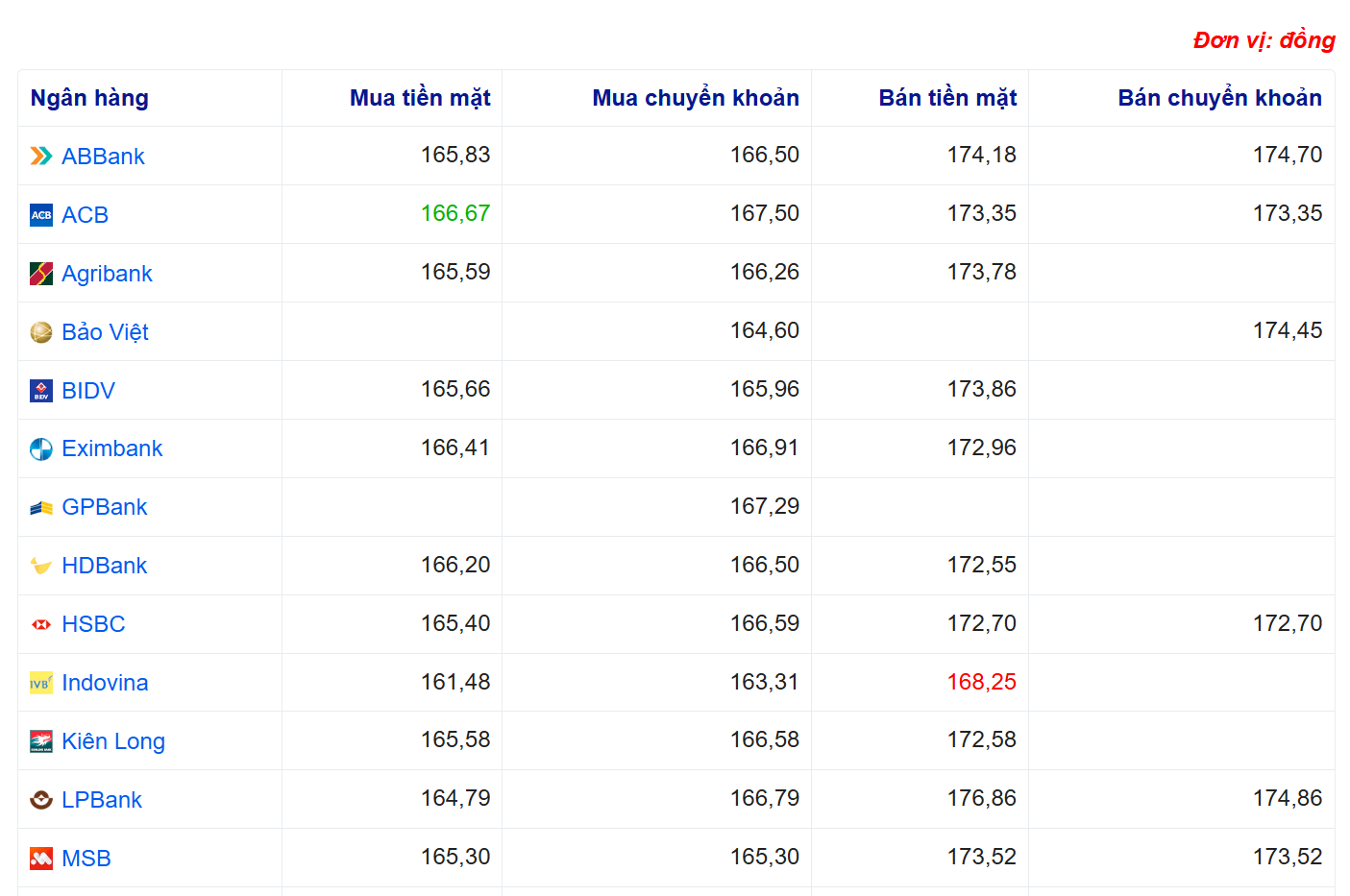This screenshot has height=896, width=1350.
Task: Click the Bán tiền mặt column header
Action: 946,98
